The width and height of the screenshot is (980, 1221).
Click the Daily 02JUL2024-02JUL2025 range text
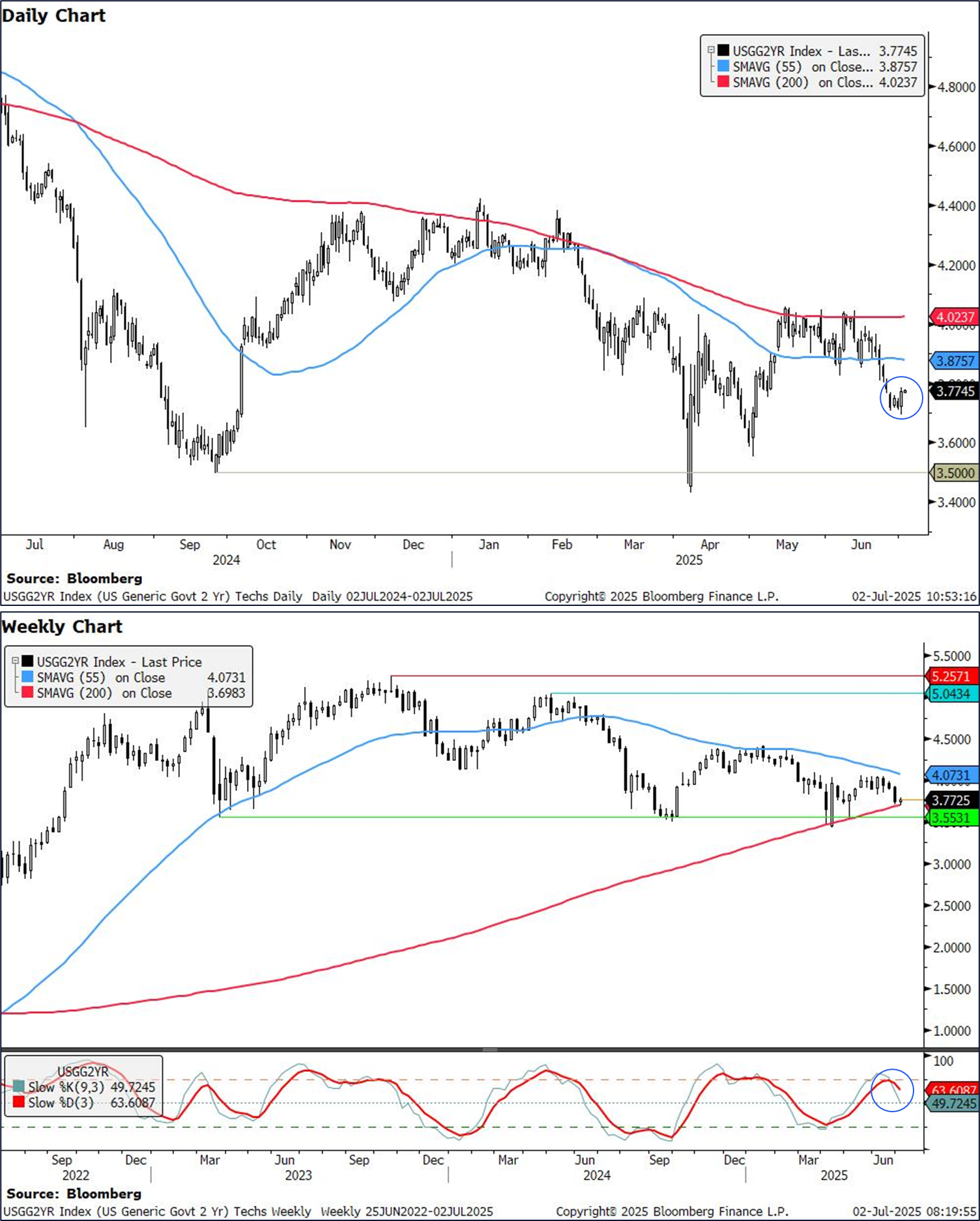[x=392, y=596]
